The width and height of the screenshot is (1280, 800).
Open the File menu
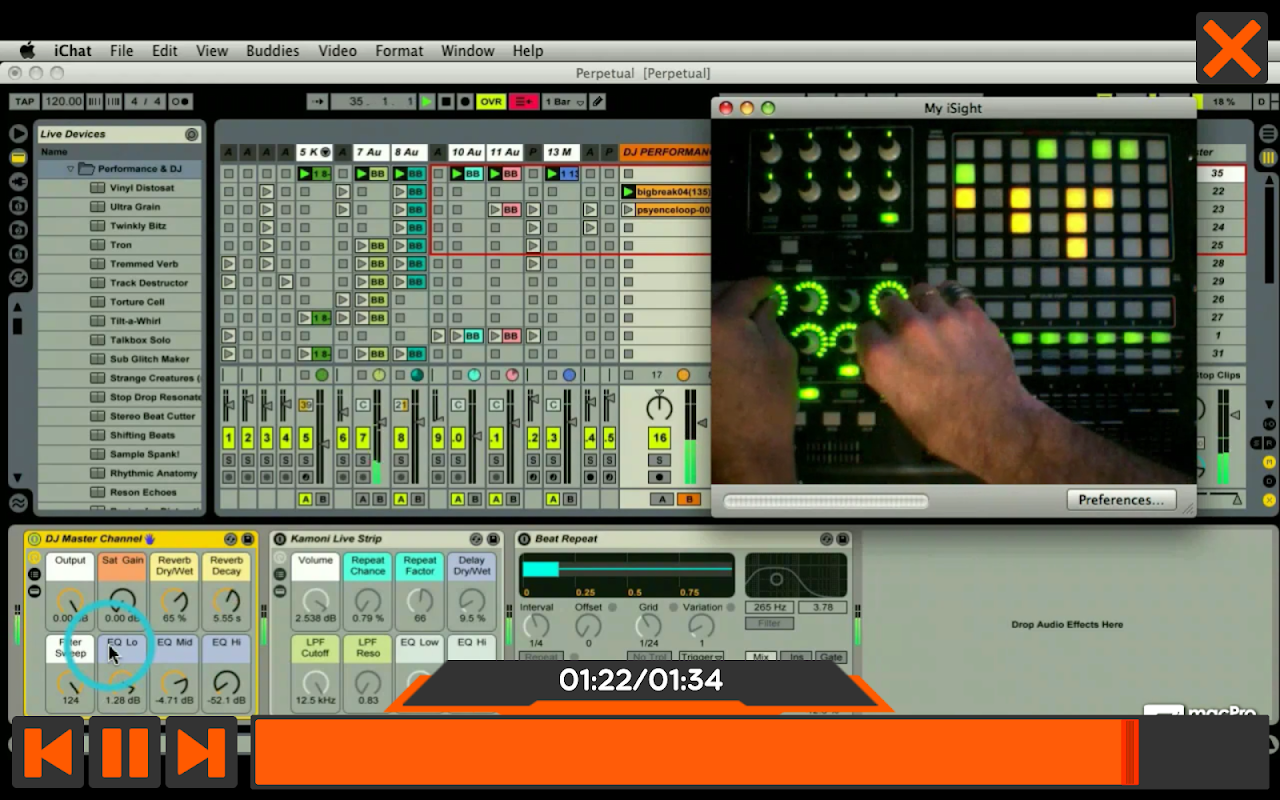tap(121, 50)
